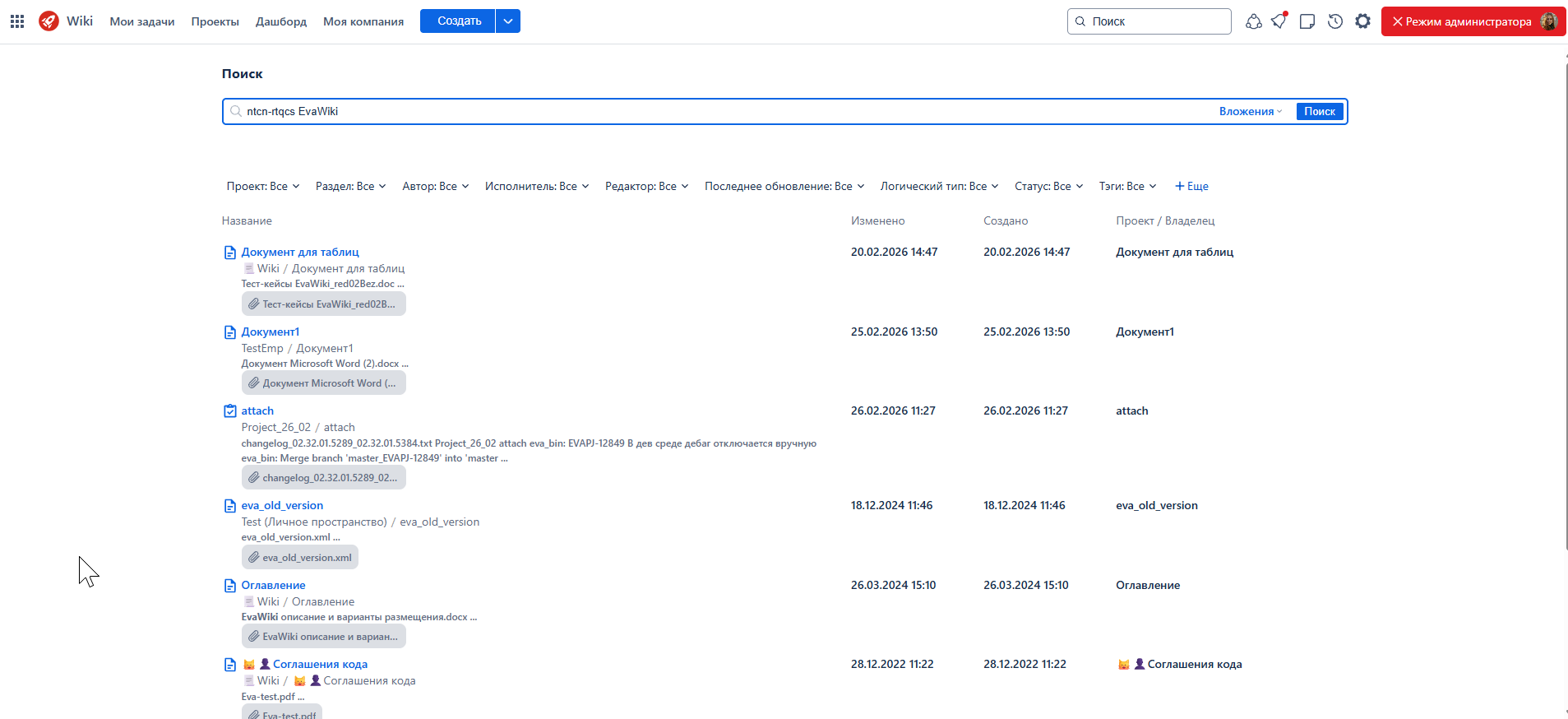Click the triangle connections icon in header

coord(1253,21)
